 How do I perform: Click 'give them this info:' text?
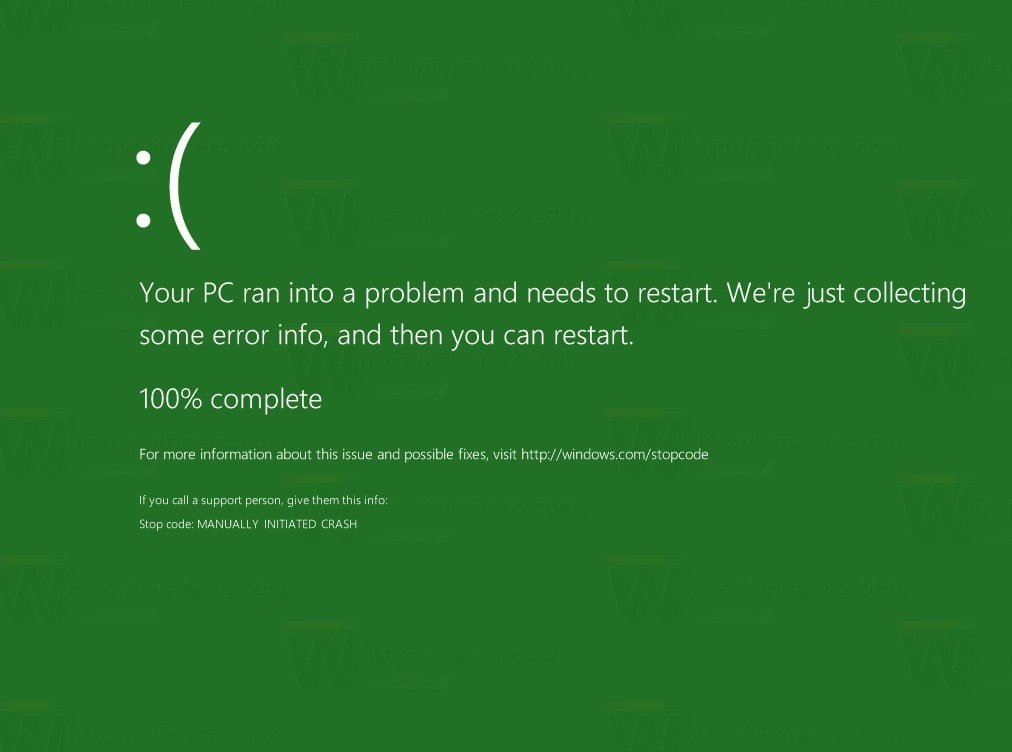(x=337, y=500)
